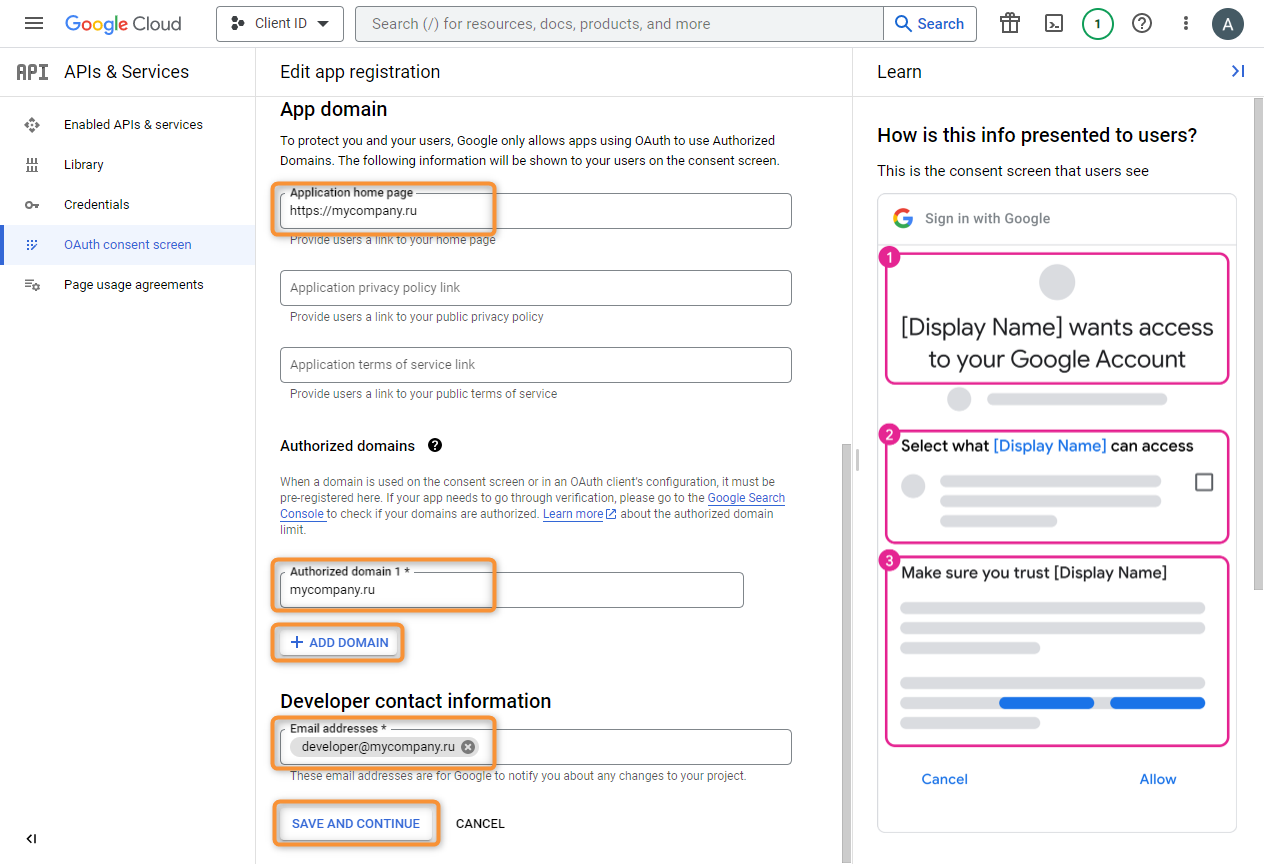Click the OAuth consent screen icon

pyautogui.click(x=32, y=245)
